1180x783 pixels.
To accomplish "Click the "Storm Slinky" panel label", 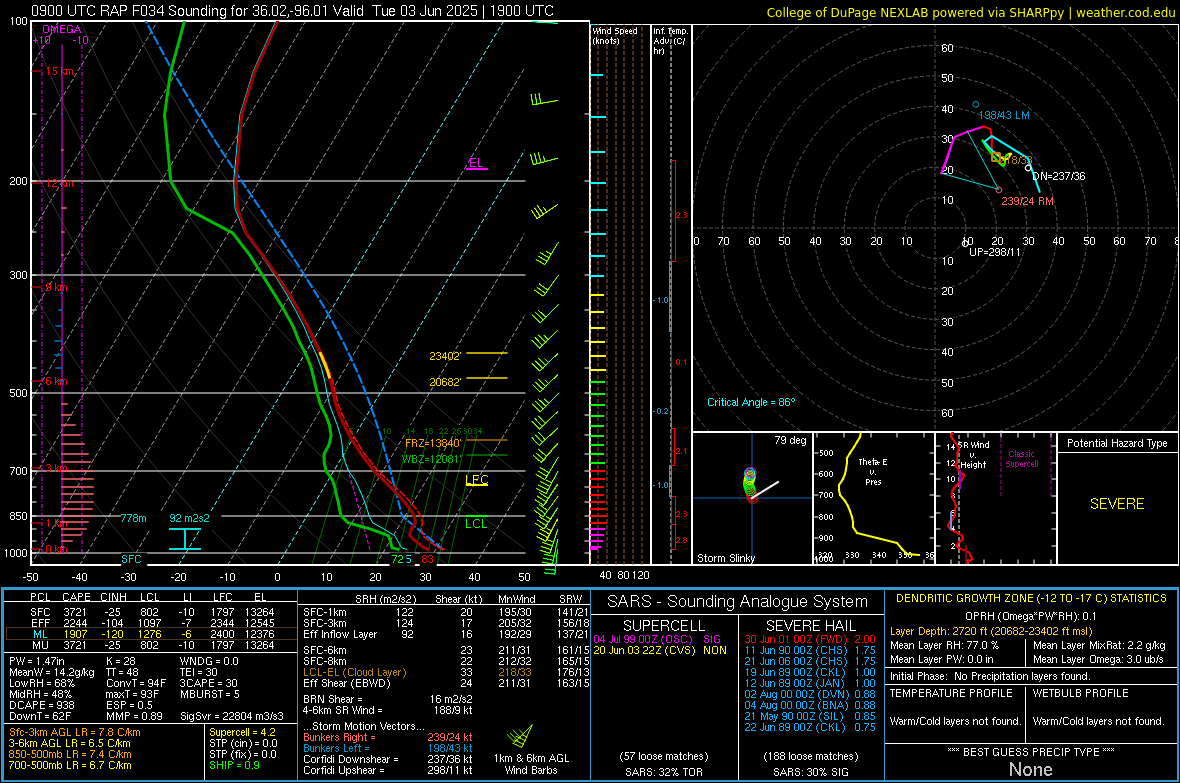I will pyautogui.click(x=726, y=558).
